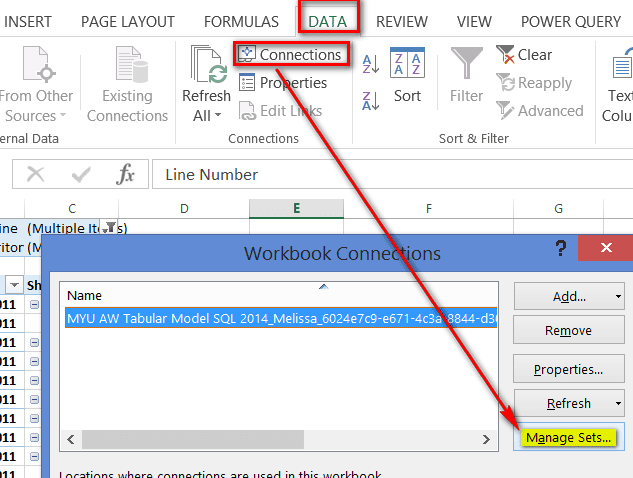Switch to the FORMULAS tab

(x=241, y=21)
